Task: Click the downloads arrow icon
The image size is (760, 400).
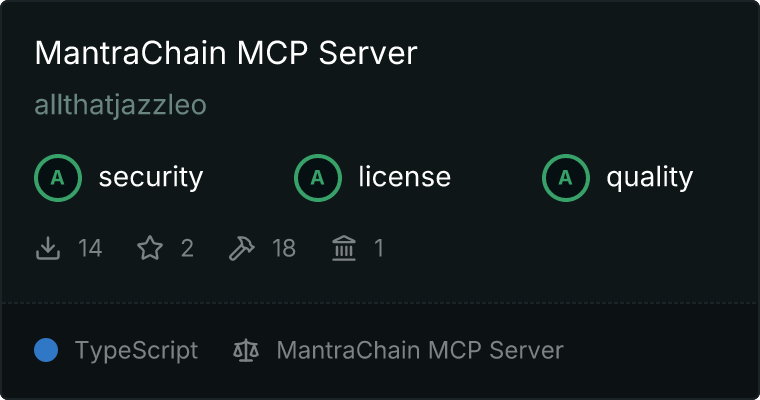Action: (x=48, y=248)
